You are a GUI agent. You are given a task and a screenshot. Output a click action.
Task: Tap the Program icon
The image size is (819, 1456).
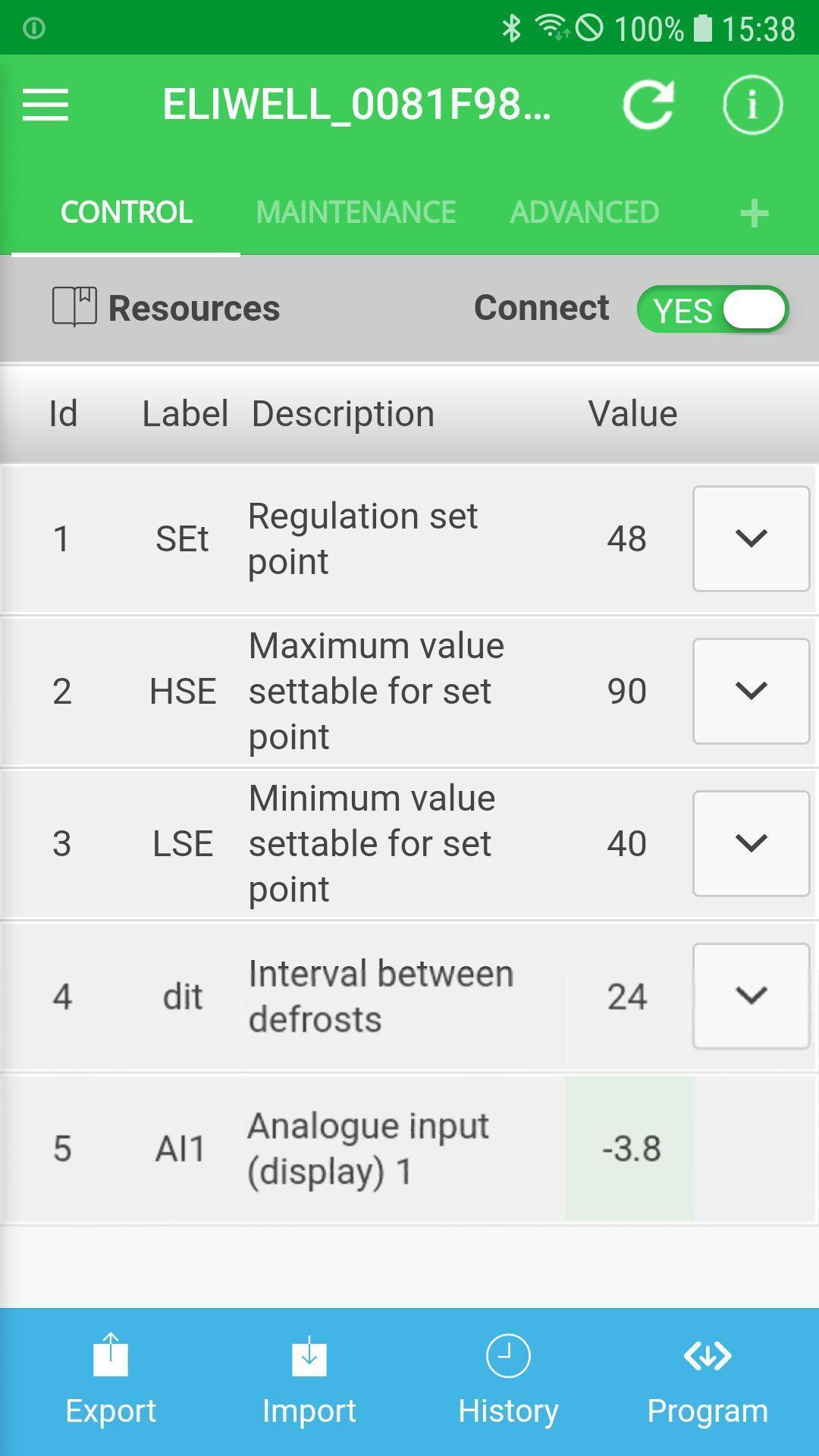click(x=707, y=1356)
